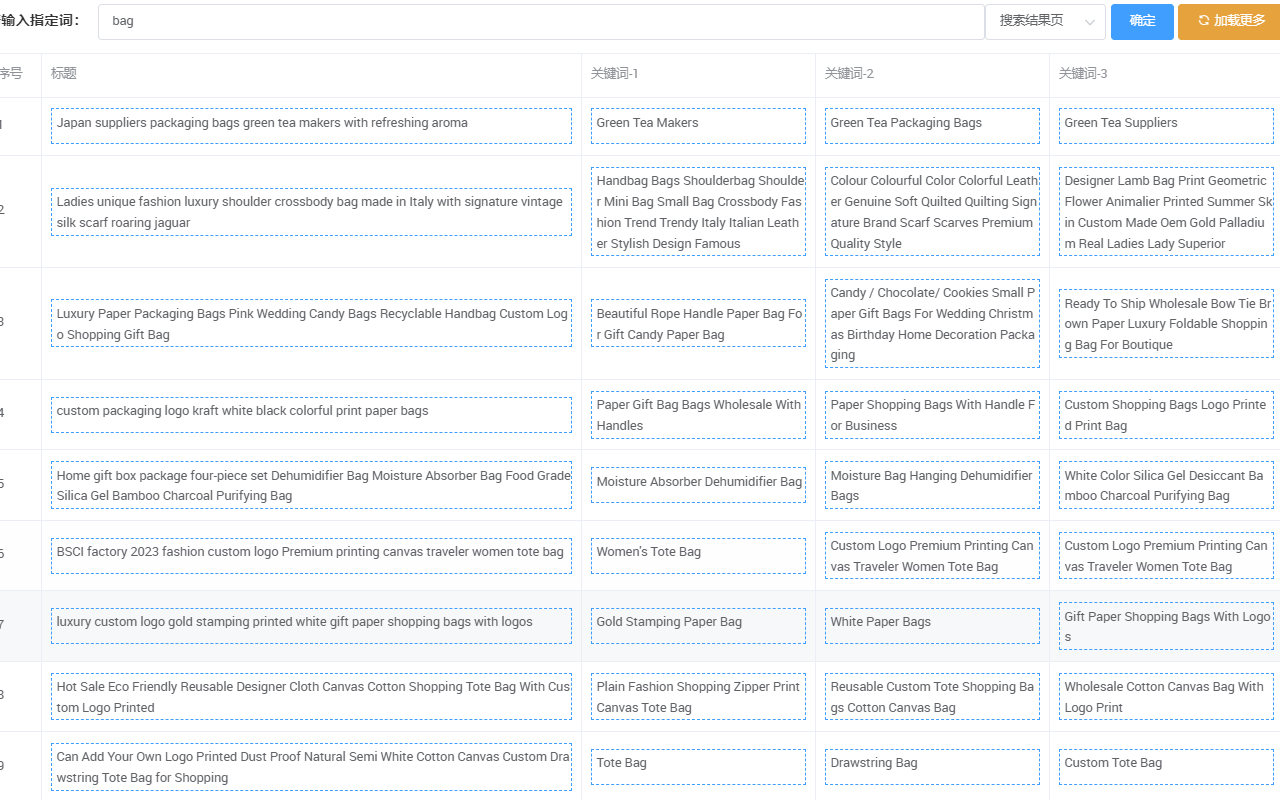Viewport: 1280px width, 800px height.
Task: Click the 关键词-3 column header
Action: pyautogui.click(x=1083, y=74)
